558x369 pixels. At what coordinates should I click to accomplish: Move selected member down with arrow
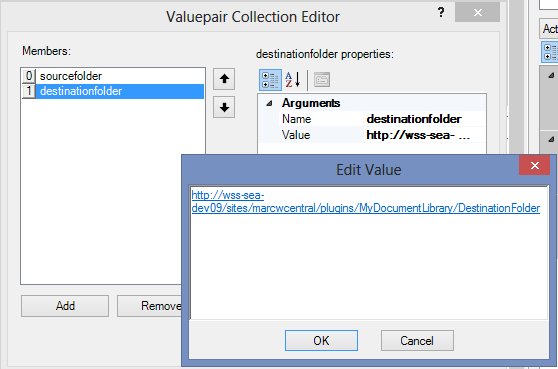224,107
